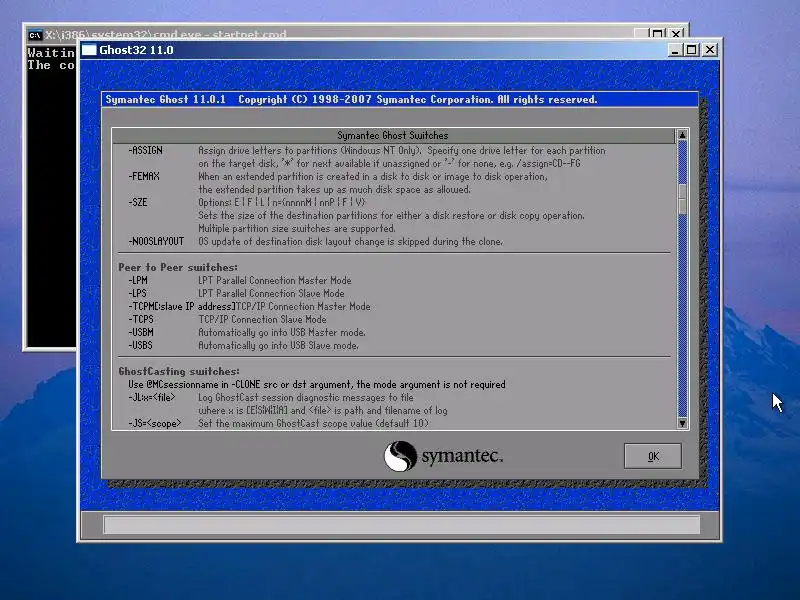Image resolution: width=800 pixels, height=600 pixels.
Task: Click the Ghost32 11.0 window icon
Action: pyautogui.click(x=89, y=50)
